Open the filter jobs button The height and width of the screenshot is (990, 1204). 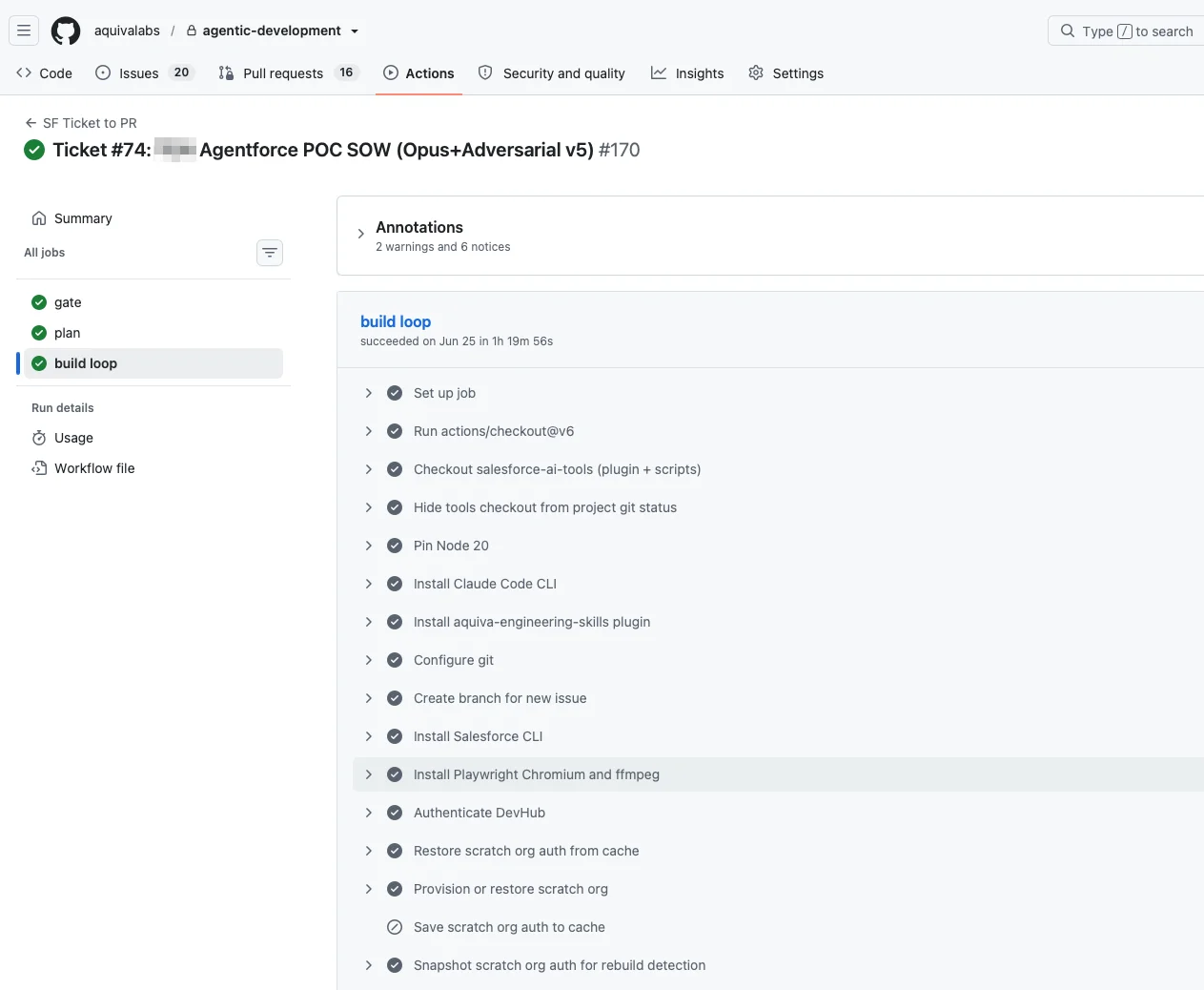270,253
